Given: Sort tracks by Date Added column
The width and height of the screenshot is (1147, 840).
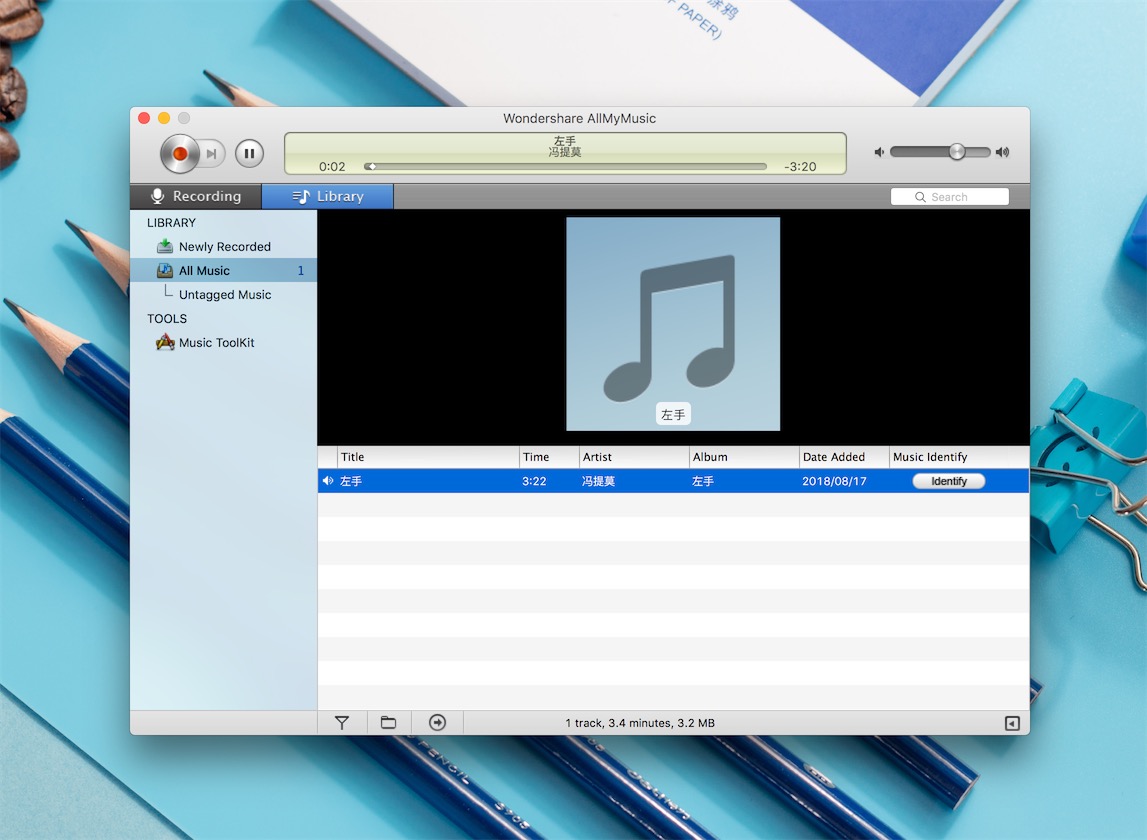Looking at the screenshot, I should [x=842, y=457].
